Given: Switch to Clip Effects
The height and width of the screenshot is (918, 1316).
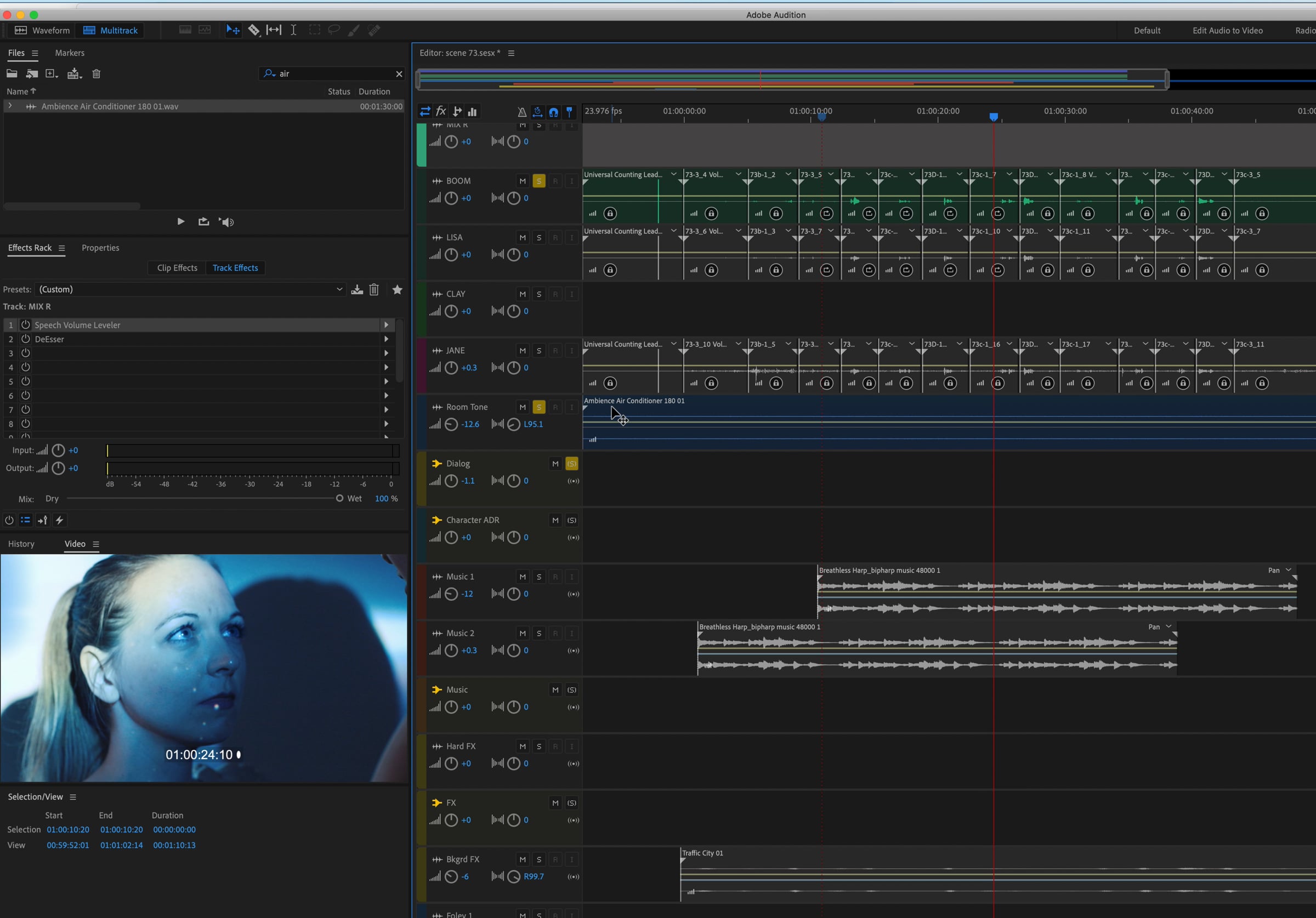Looking at the screenshot, I should tap(177, 267).
